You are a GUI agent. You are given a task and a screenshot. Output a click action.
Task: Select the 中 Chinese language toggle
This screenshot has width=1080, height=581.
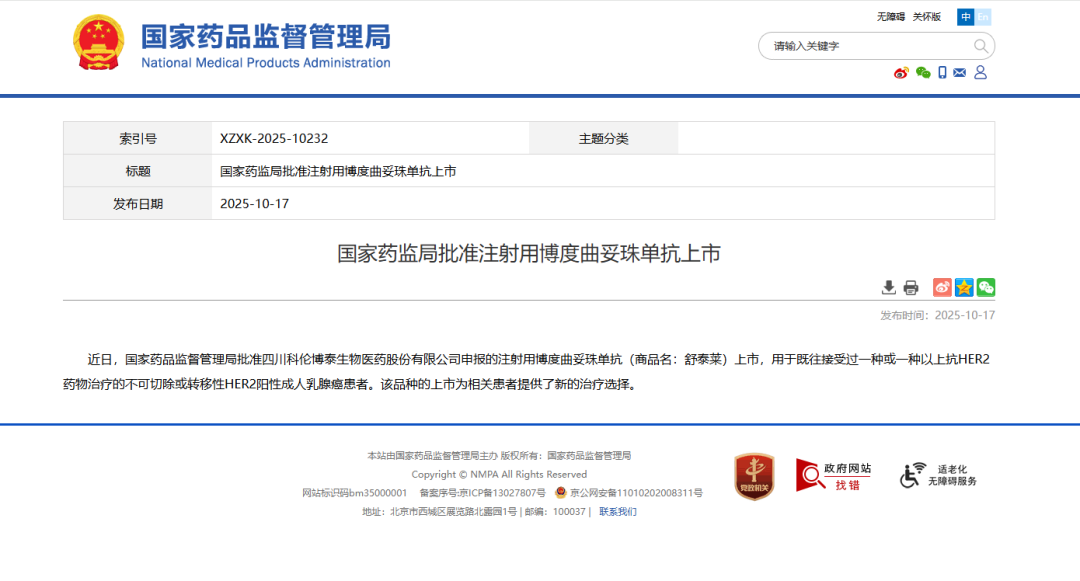point(965,16)
